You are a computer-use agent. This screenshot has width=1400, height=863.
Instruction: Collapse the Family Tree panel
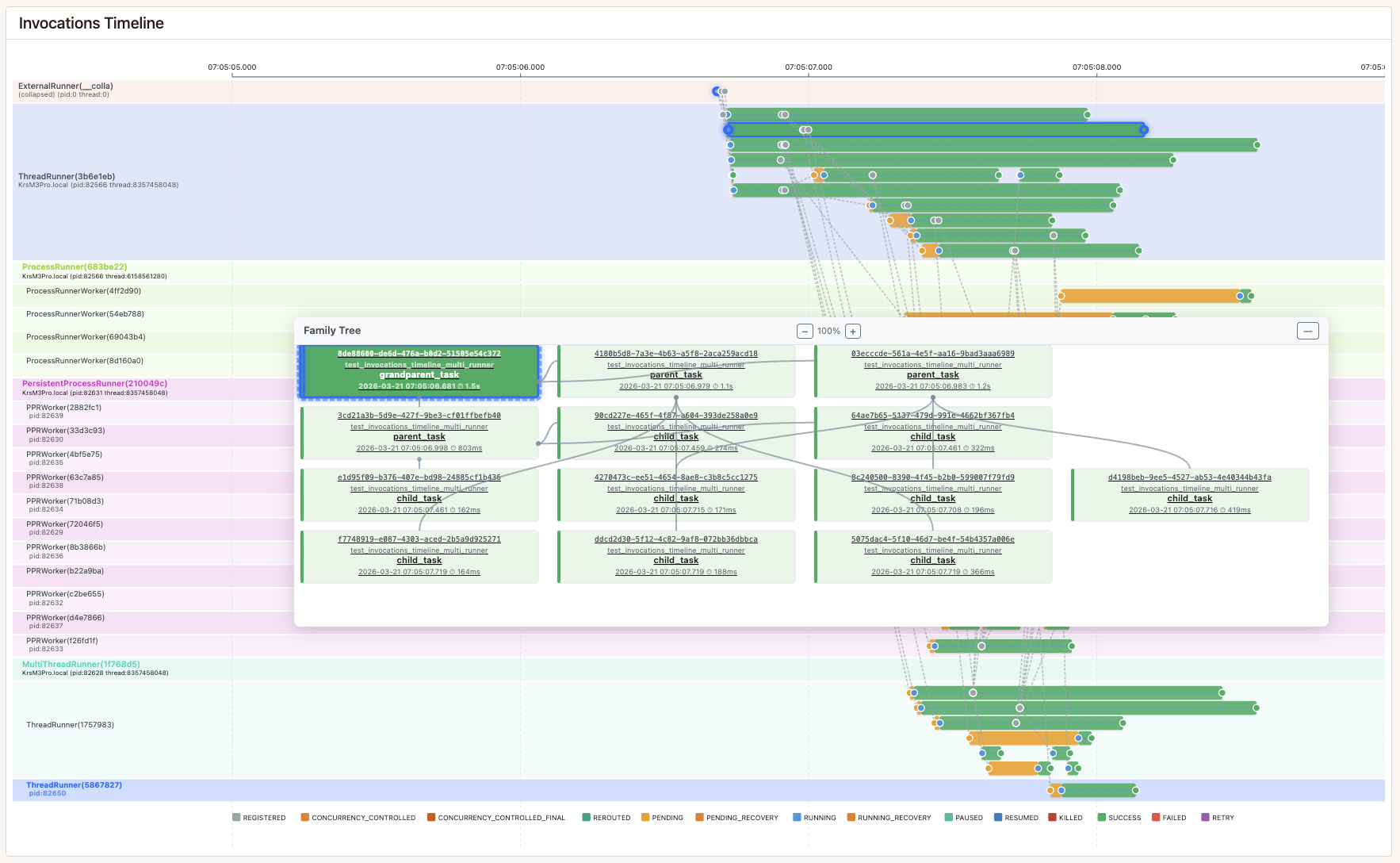pos(1307,331)
